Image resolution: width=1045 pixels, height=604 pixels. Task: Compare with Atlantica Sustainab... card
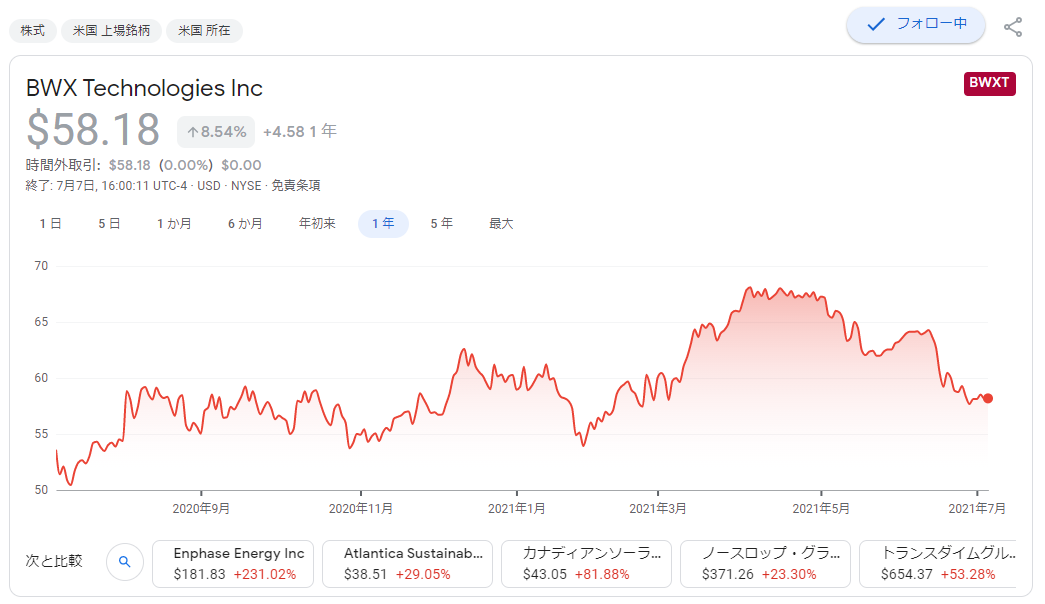point(407,563)
